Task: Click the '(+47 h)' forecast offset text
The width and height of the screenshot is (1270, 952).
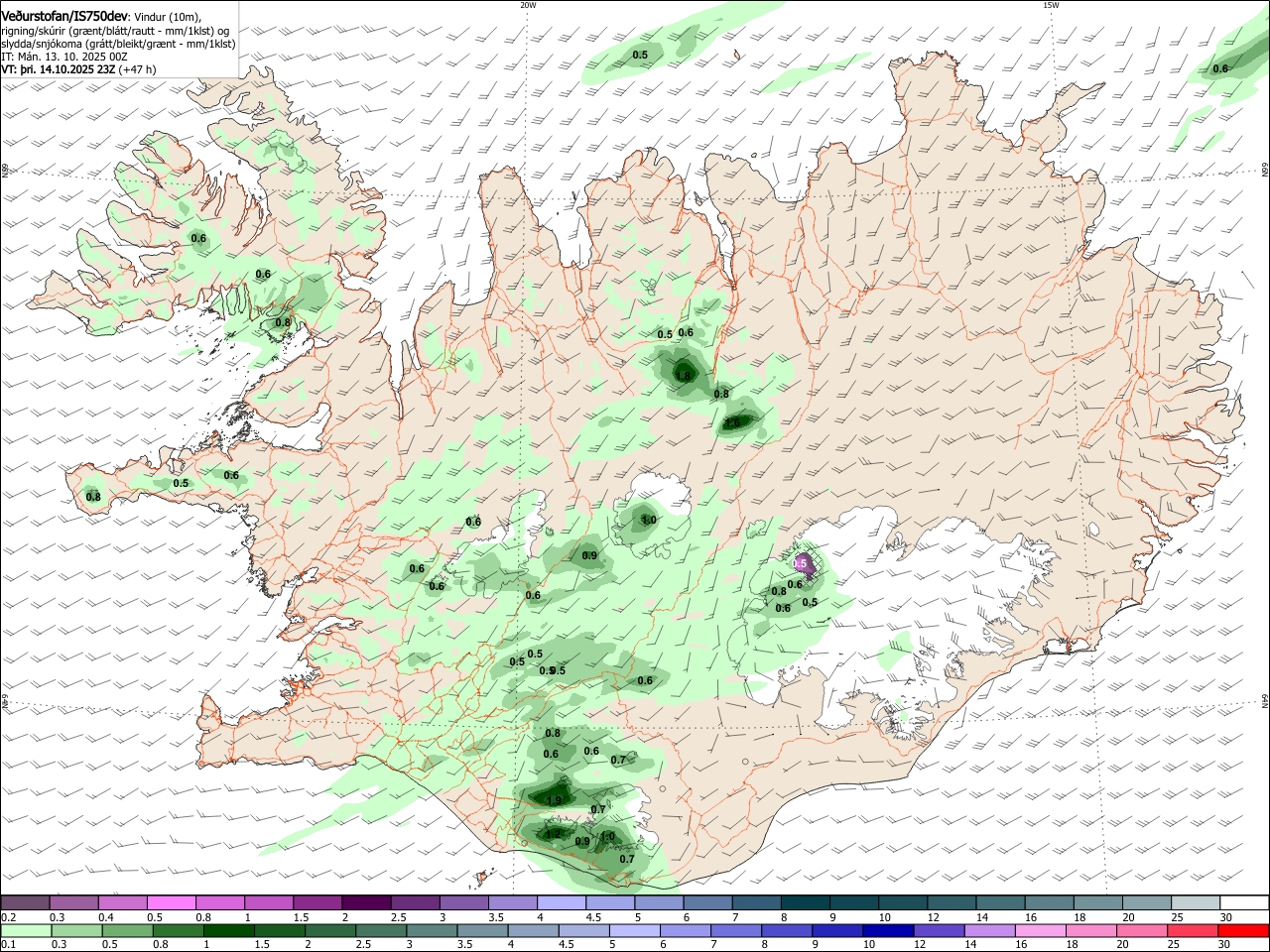Action: 137,69
